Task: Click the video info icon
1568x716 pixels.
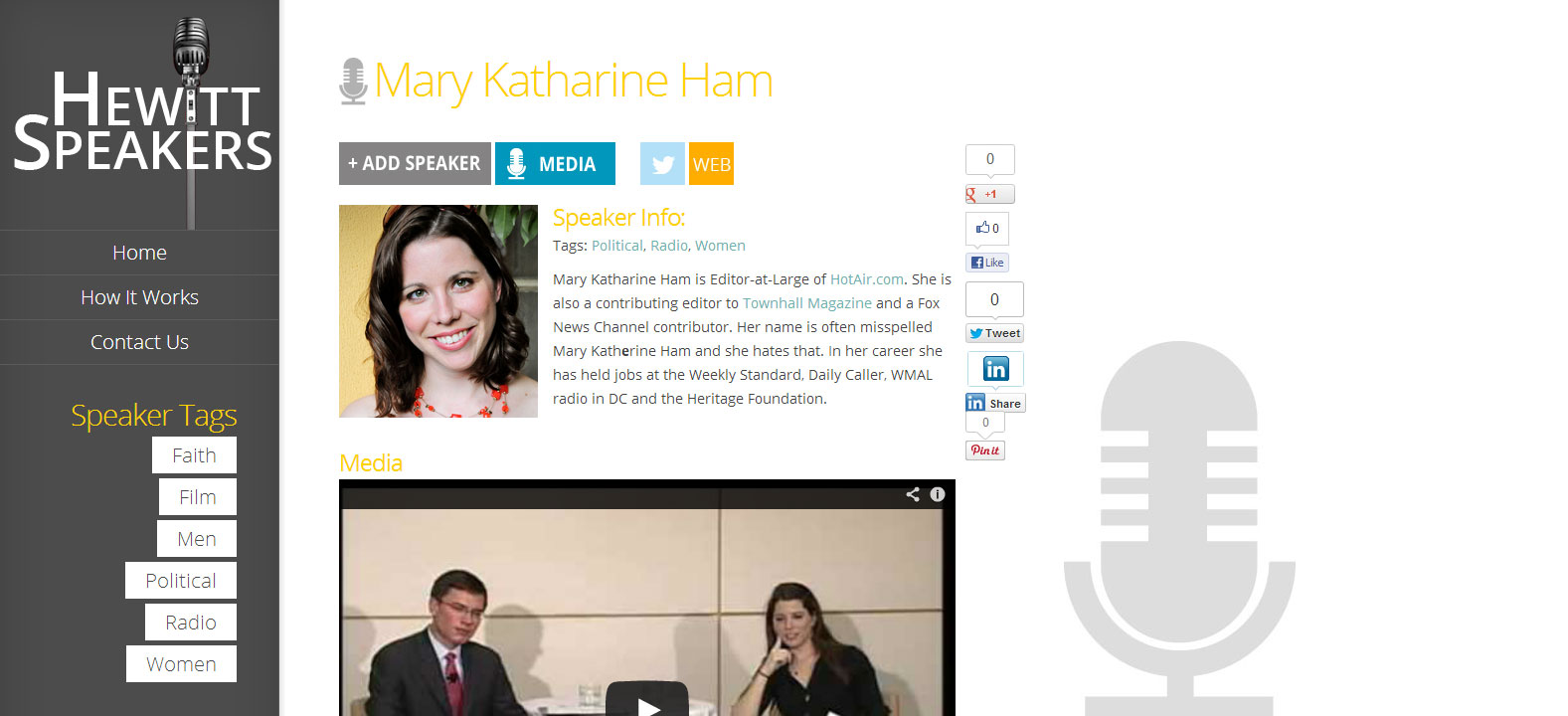Action: (x=937, y=494)
